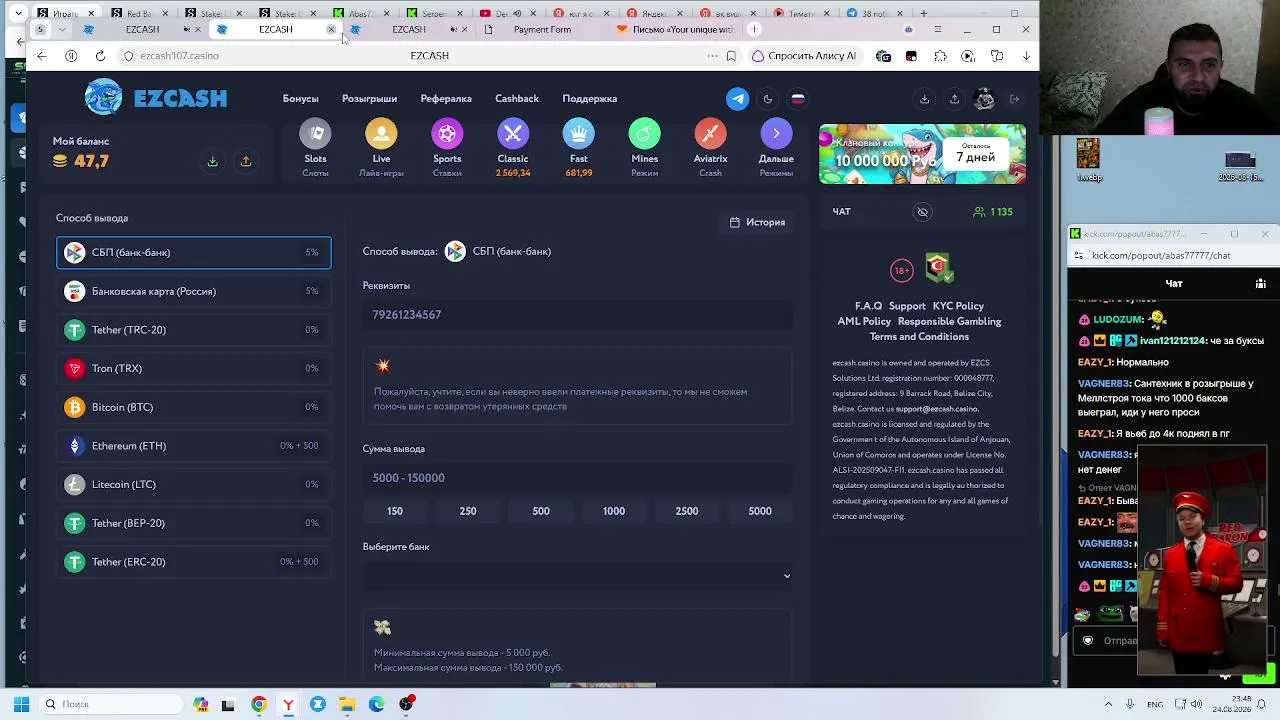Viewport: 1280px width, 720px height.
Task: Click the header deposit download icon
Action: point(924,99)
